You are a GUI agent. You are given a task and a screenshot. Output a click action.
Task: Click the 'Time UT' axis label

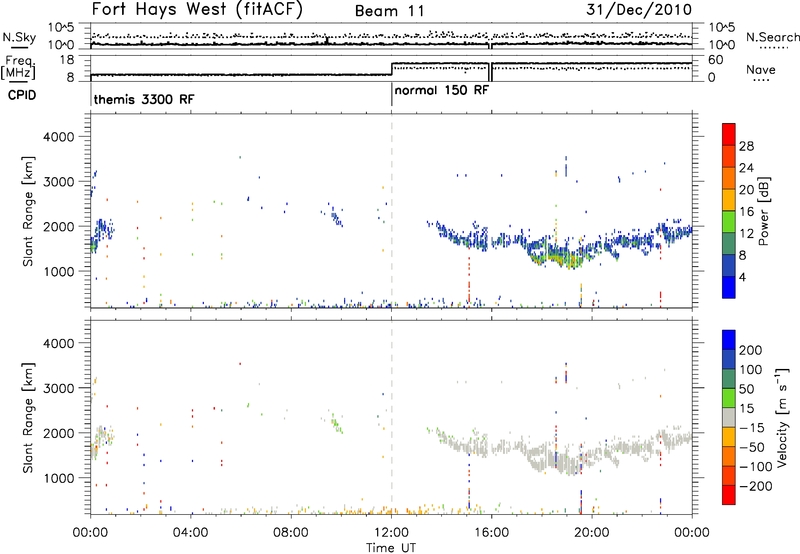pyautogui.click(x=391, y=548)
